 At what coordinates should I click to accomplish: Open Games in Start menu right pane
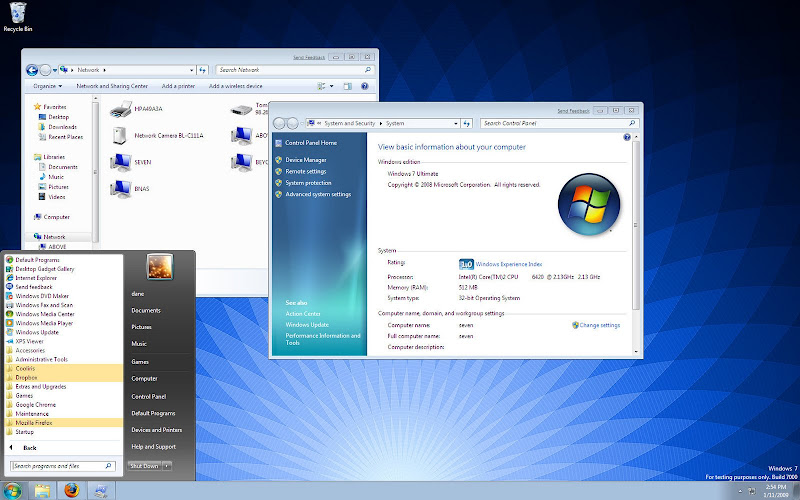[140, 362]
